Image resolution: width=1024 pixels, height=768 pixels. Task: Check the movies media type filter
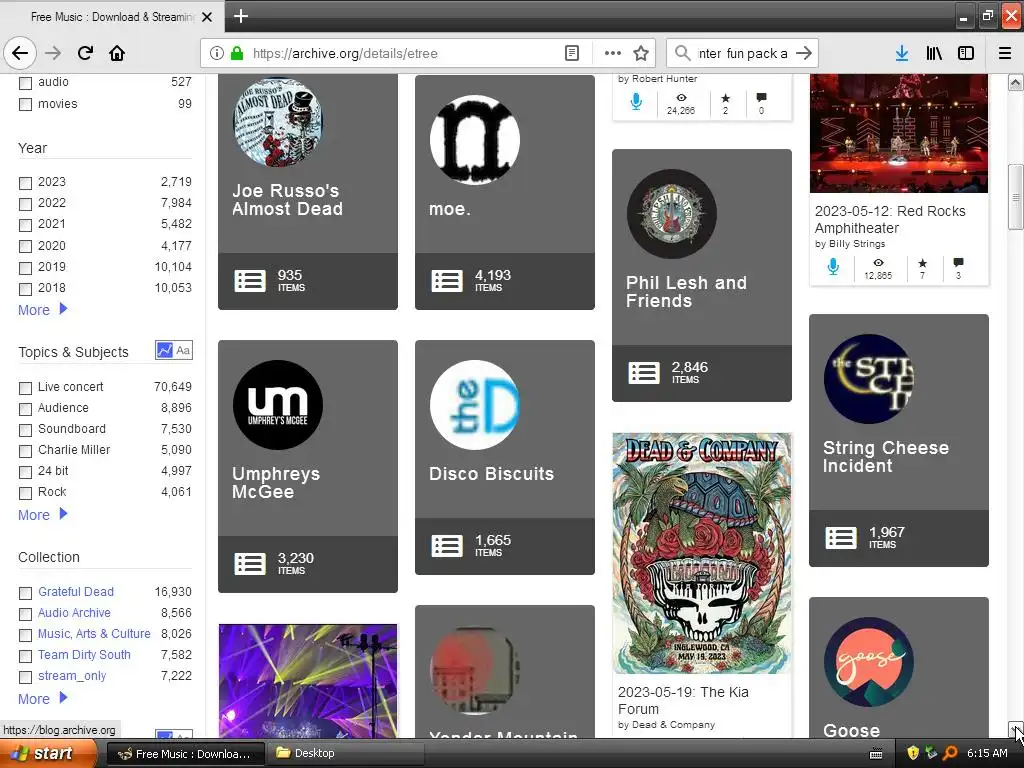coord(25,104)
